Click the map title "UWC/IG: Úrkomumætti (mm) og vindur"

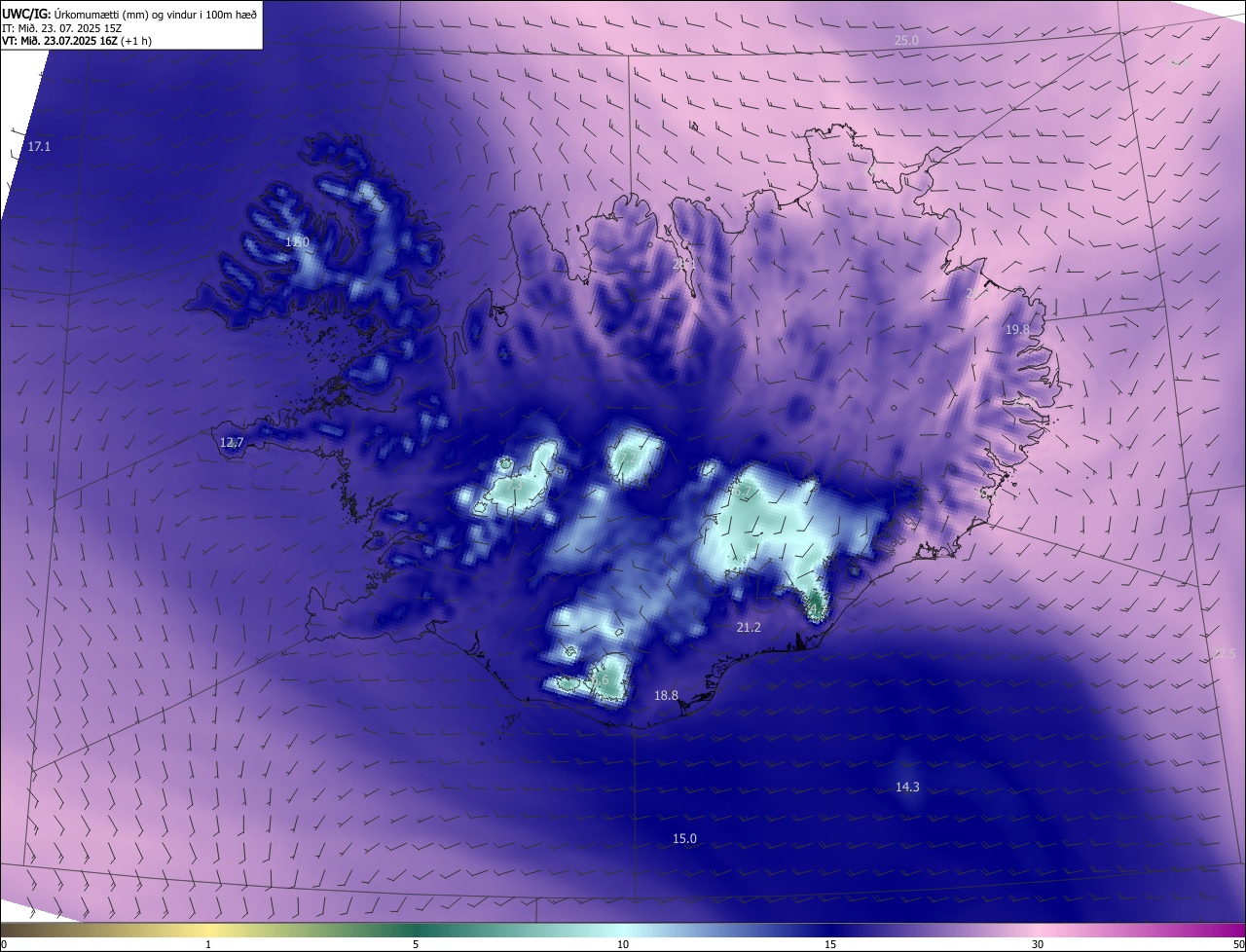[x=129, y=15]
